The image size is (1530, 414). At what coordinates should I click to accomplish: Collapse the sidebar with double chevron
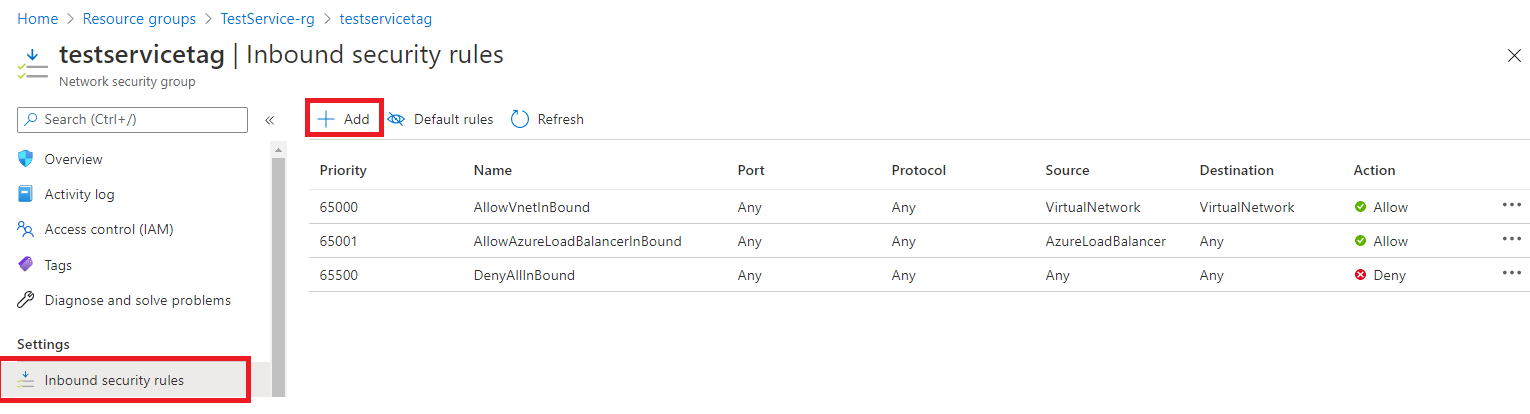point(269,120)
